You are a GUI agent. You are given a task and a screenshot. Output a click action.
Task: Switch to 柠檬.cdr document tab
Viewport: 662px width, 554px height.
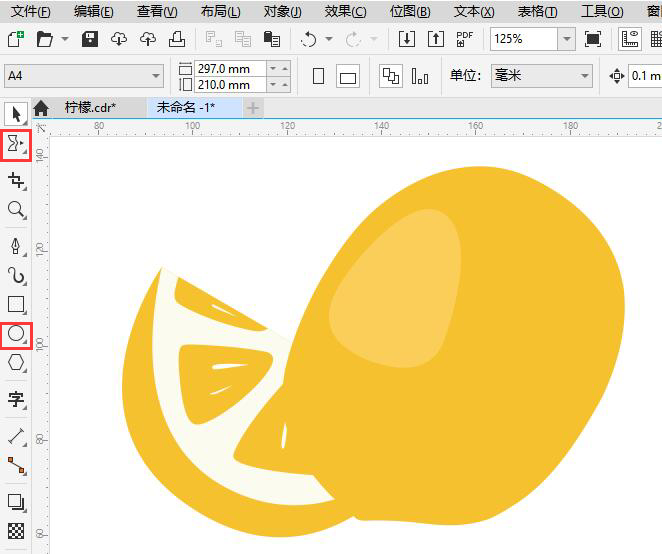(x=90, y=108)
